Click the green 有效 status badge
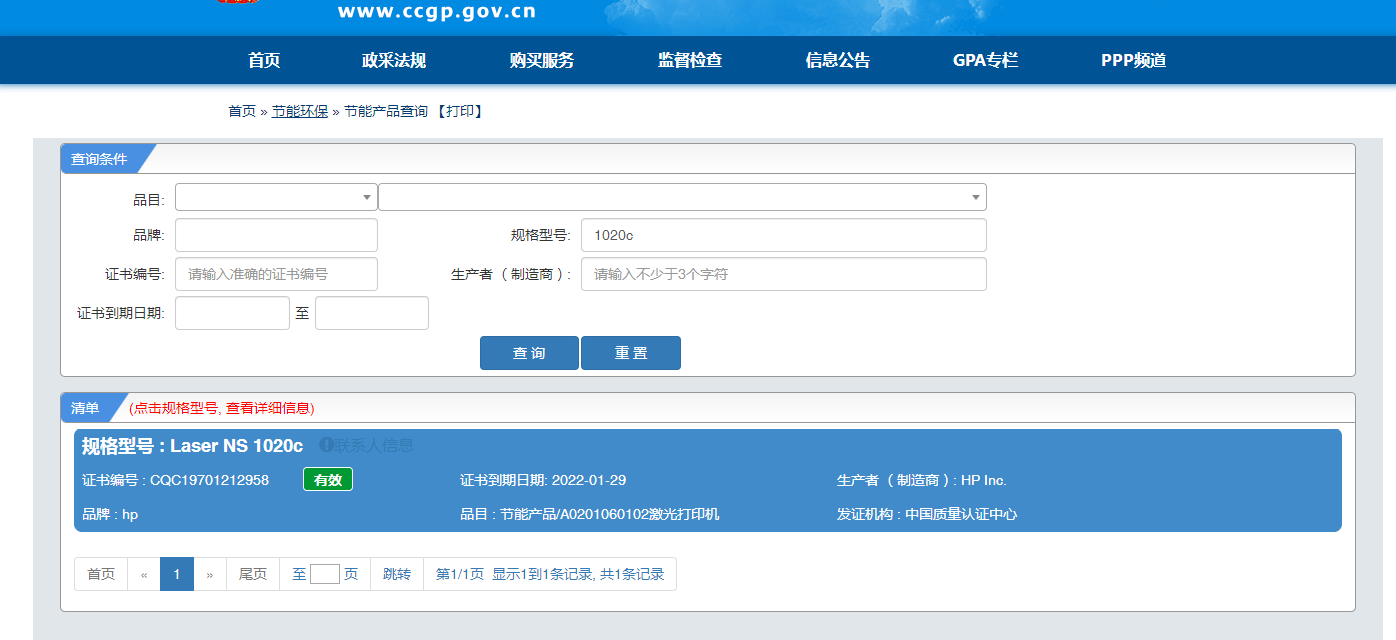Image resolution: width=1396 pixels, height=640 pixels. (328, 480)
